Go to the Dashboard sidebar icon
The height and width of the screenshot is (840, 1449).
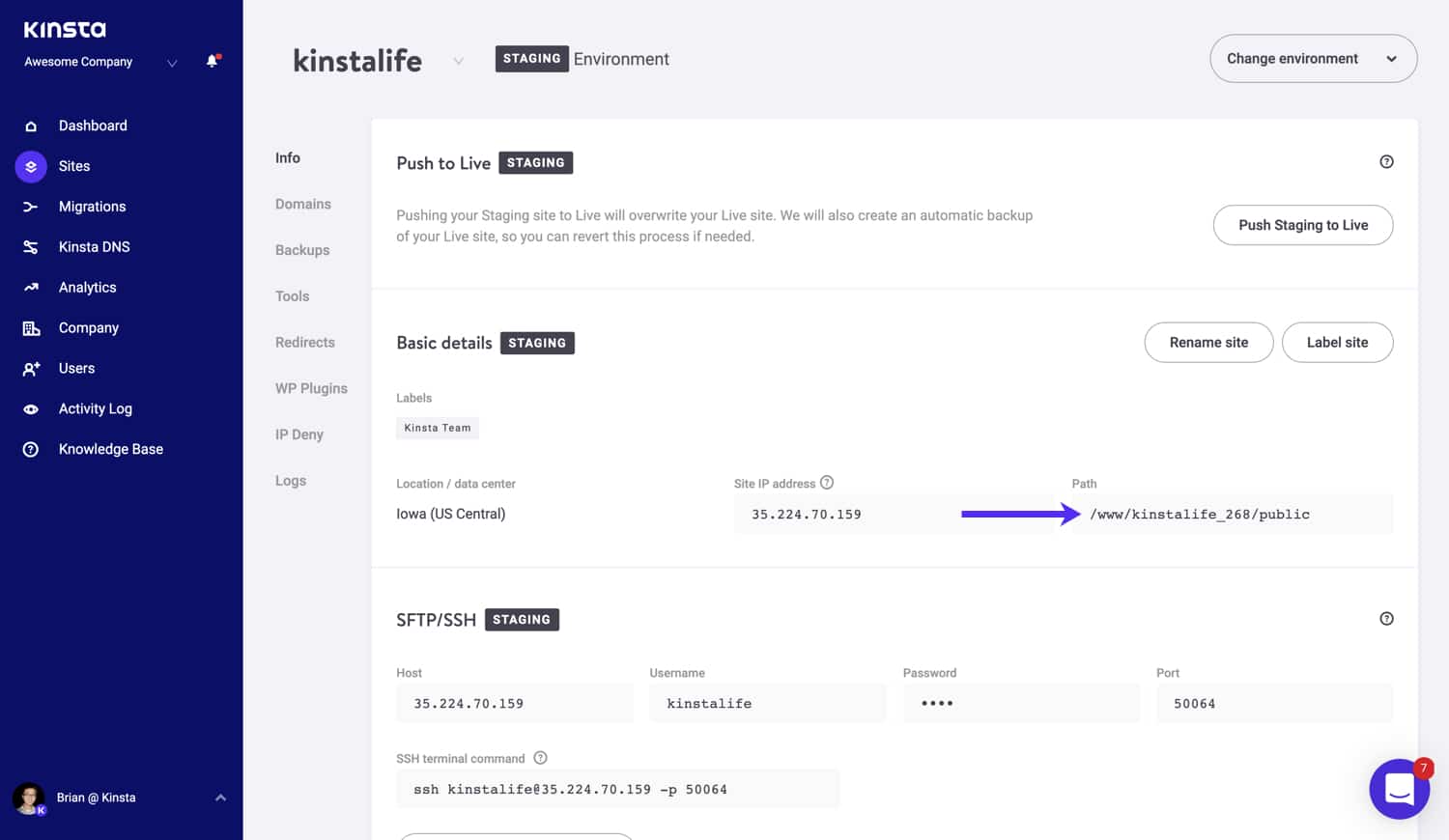point(31,126)
